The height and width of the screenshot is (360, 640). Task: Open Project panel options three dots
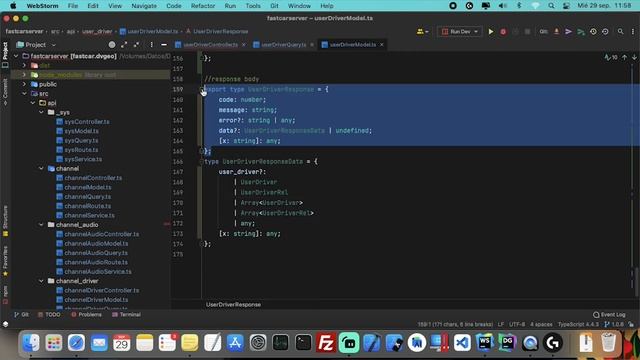pyautogui.click(x=151, y=44)
